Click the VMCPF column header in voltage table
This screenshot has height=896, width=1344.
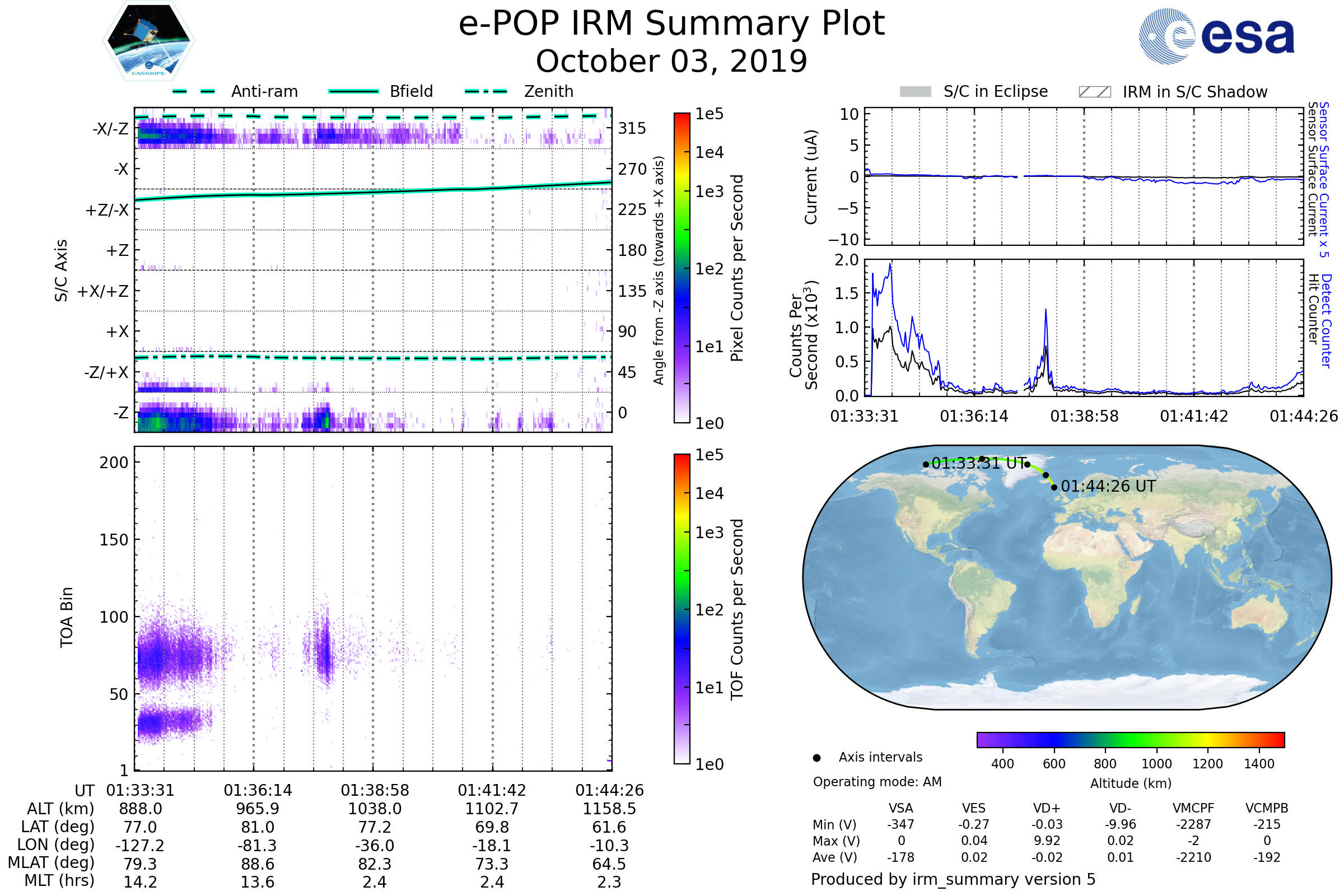(1193, 808)
